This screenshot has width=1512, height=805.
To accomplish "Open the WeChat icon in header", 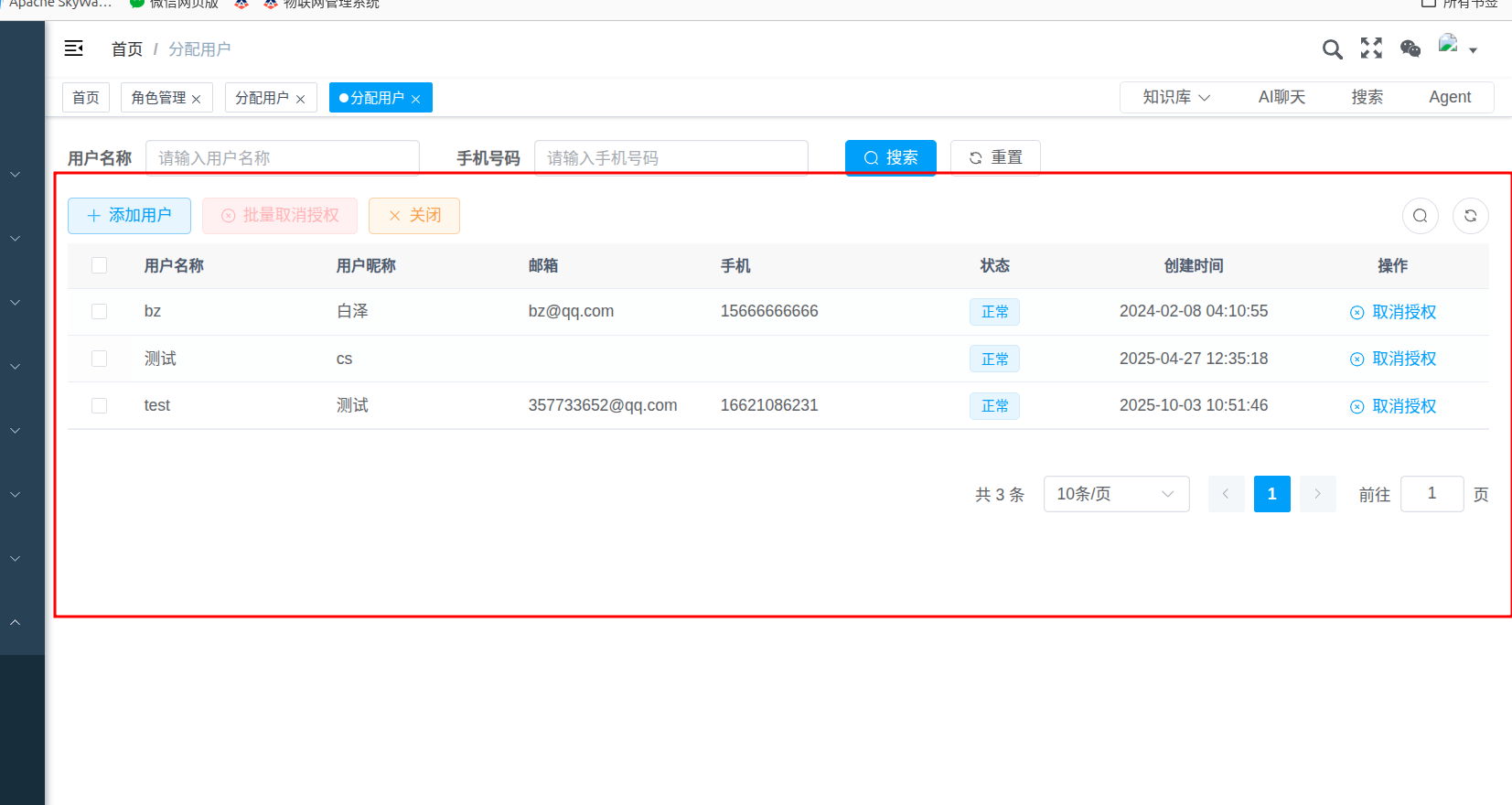I will 1410,48.
